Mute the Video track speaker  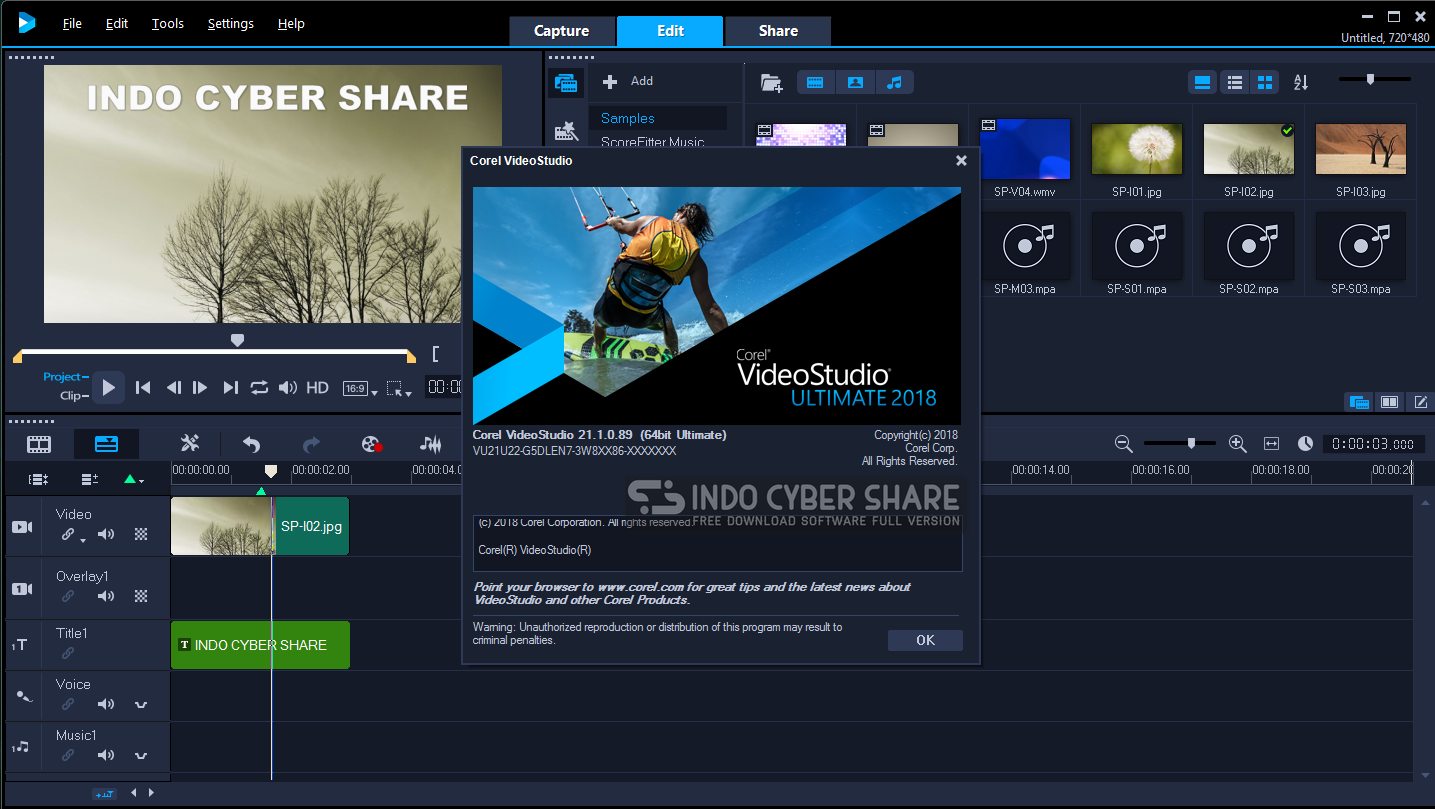pos(106,534)
